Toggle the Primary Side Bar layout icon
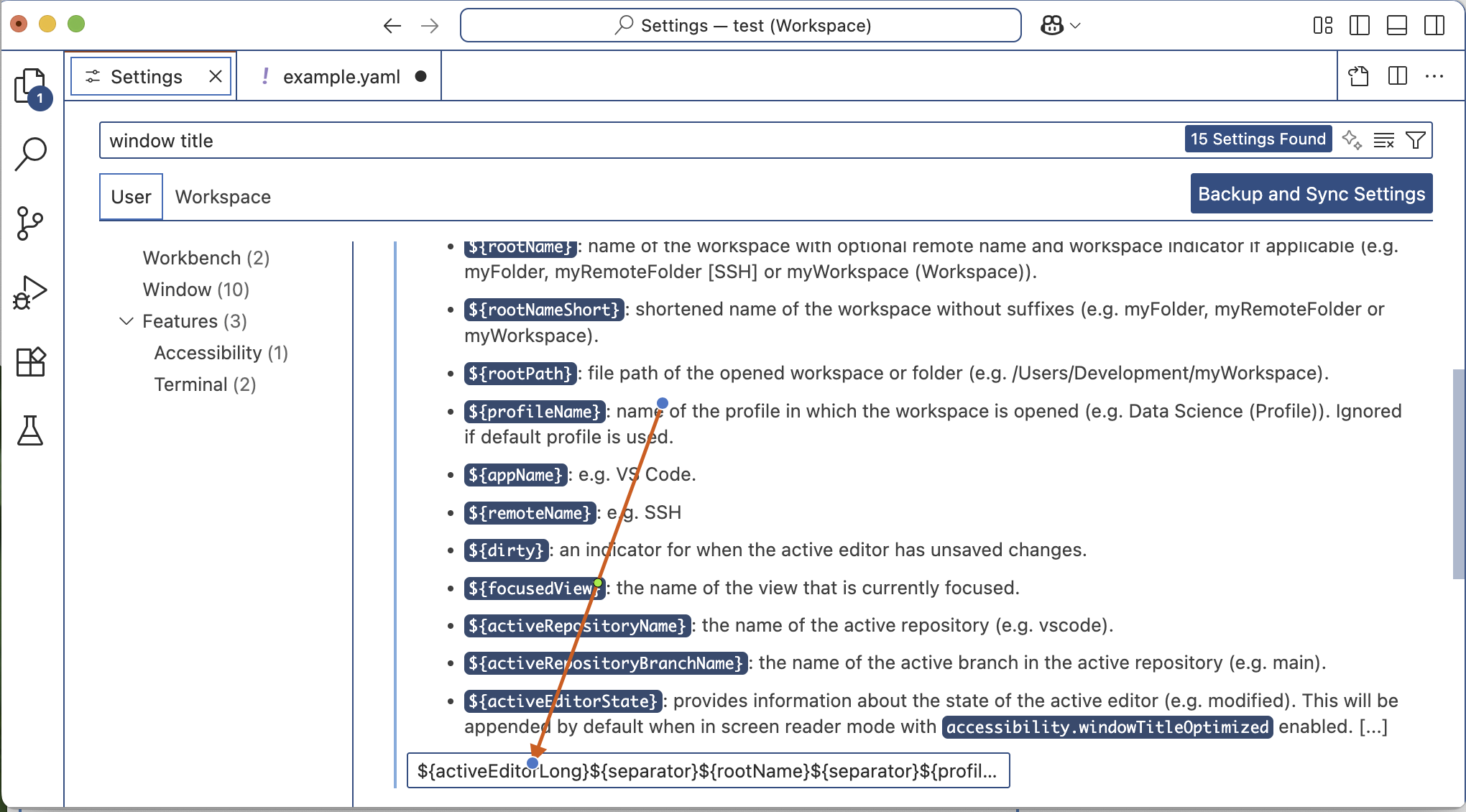The height and width of the screenshot is (812, 1466). click(x=1359, y=26)
